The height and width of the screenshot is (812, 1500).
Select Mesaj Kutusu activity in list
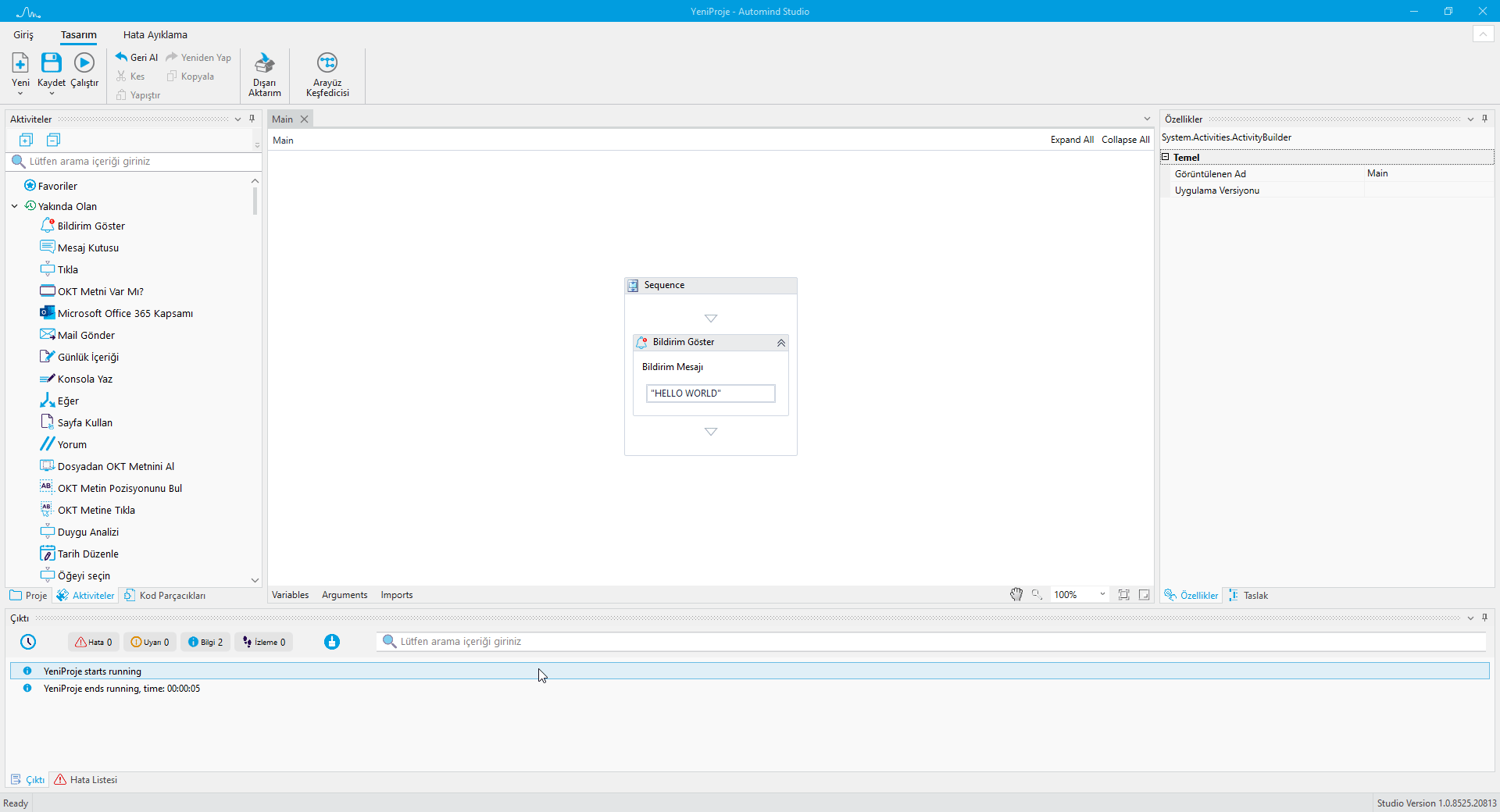(x=88, y=248)
